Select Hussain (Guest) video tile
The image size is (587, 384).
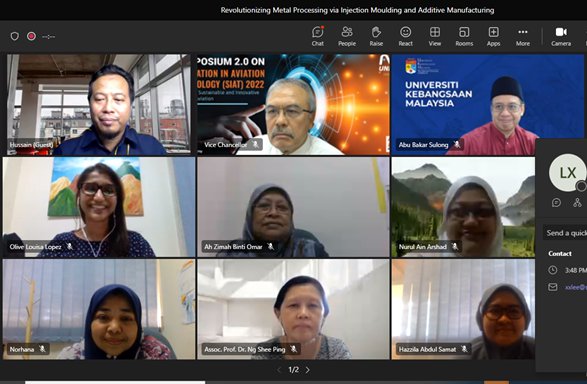pyautogui.click(x=99, y=105)
